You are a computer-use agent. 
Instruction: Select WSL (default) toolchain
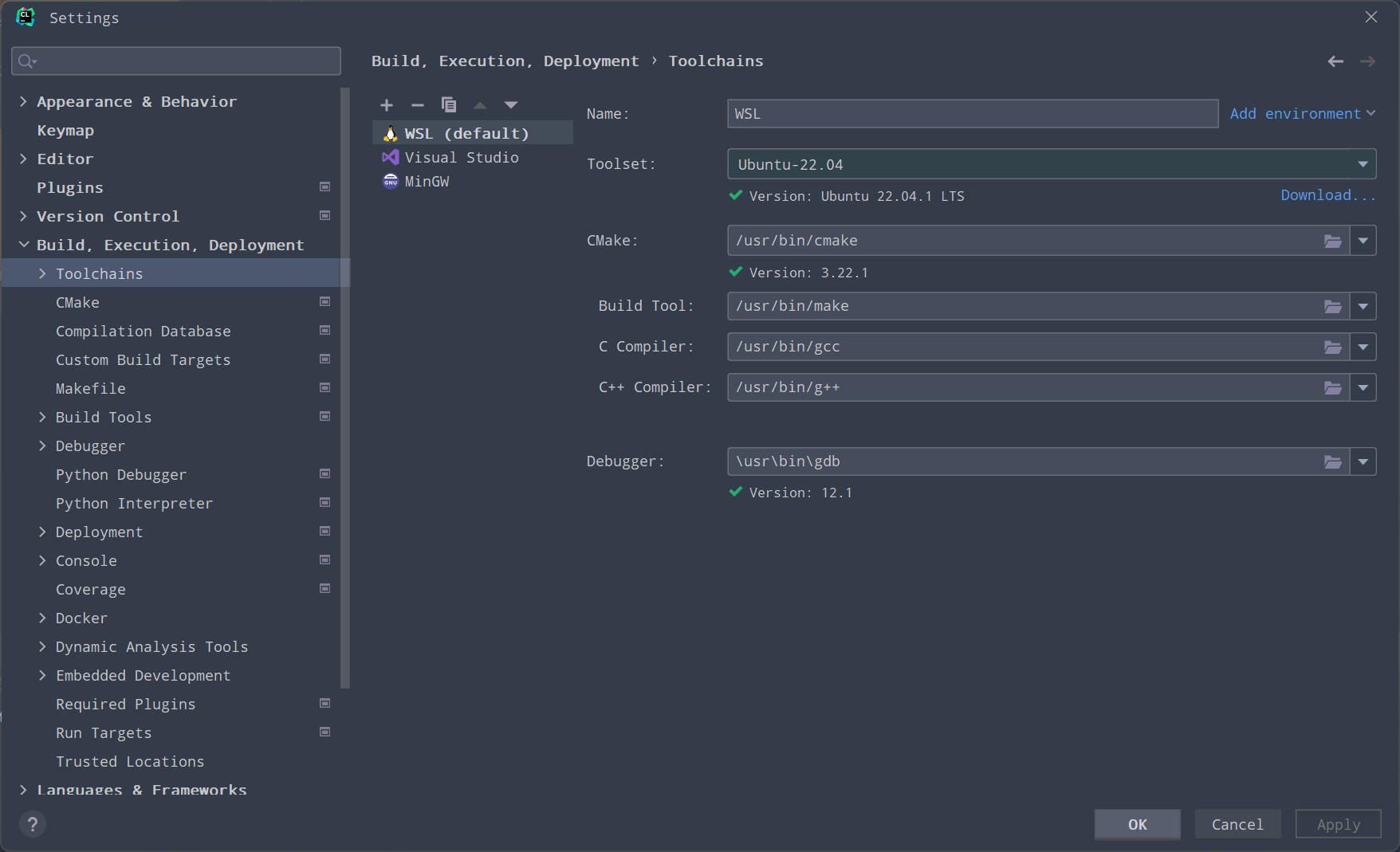point(473,133)
